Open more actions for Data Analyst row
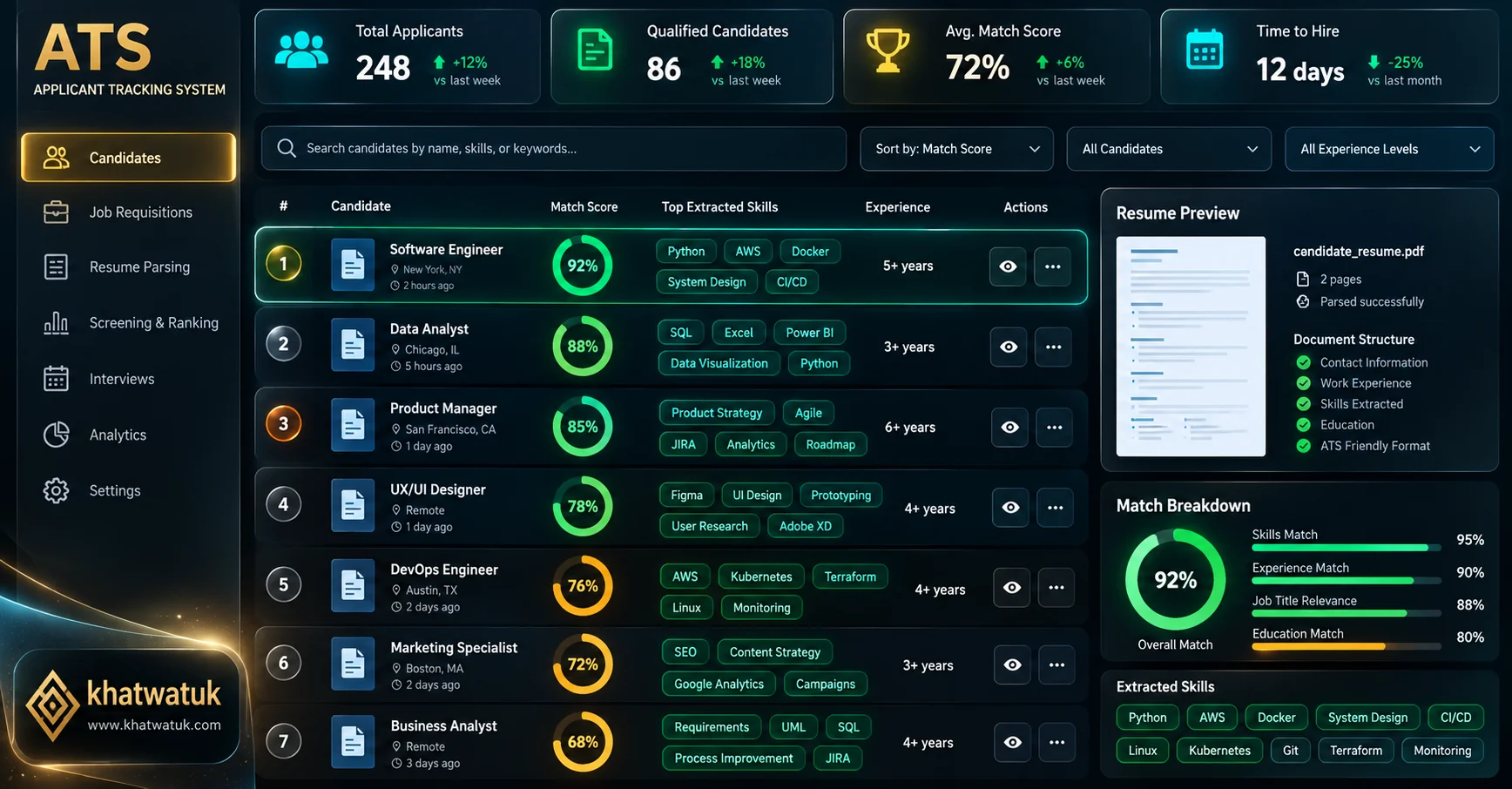This screenshot has height=789, width=1512. pos(1053,347)
